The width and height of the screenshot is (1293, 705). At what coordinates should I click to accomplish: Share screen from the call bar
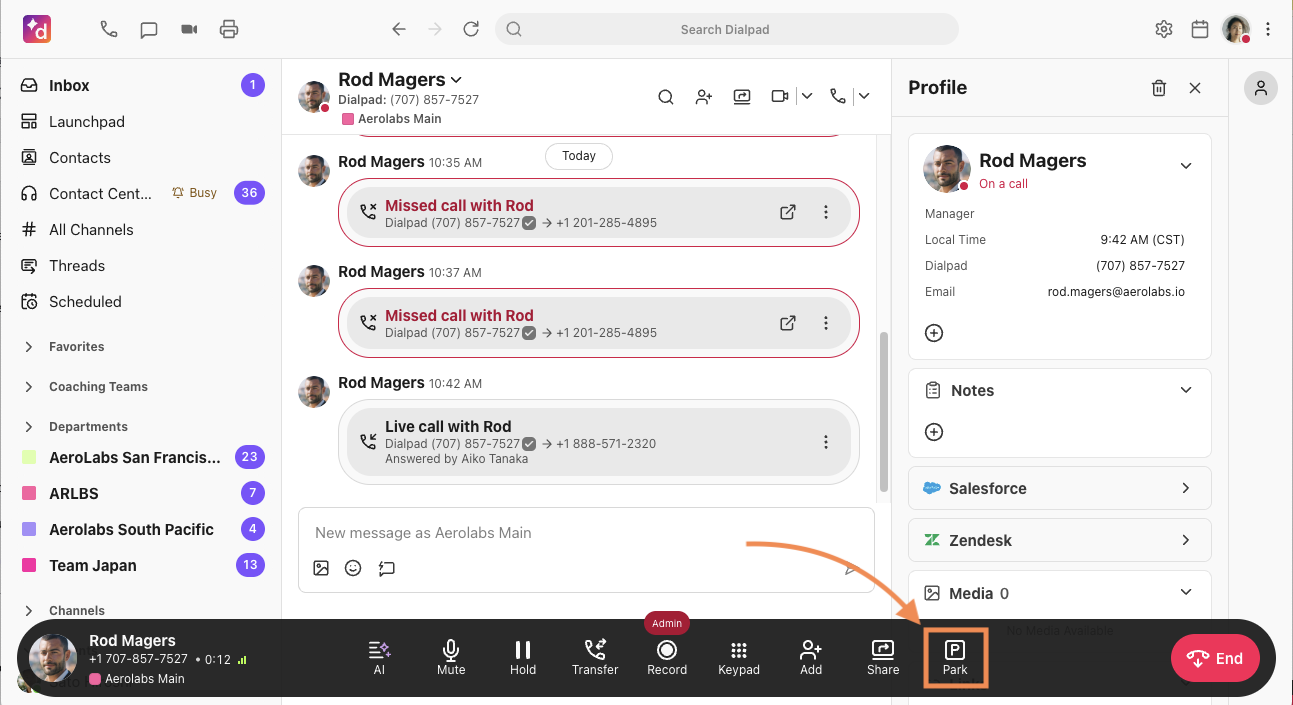[x=883, y=657]
